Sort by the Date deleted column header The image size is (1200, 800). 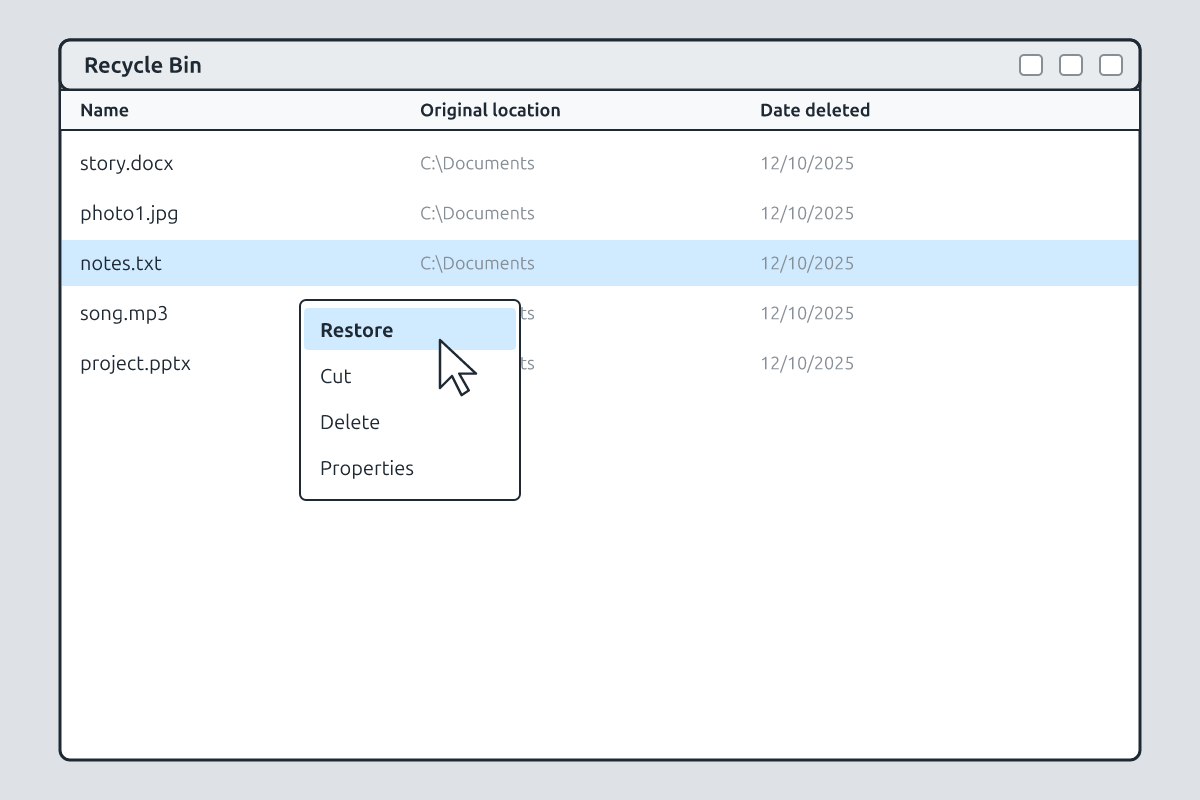click(x=815, y=110)
